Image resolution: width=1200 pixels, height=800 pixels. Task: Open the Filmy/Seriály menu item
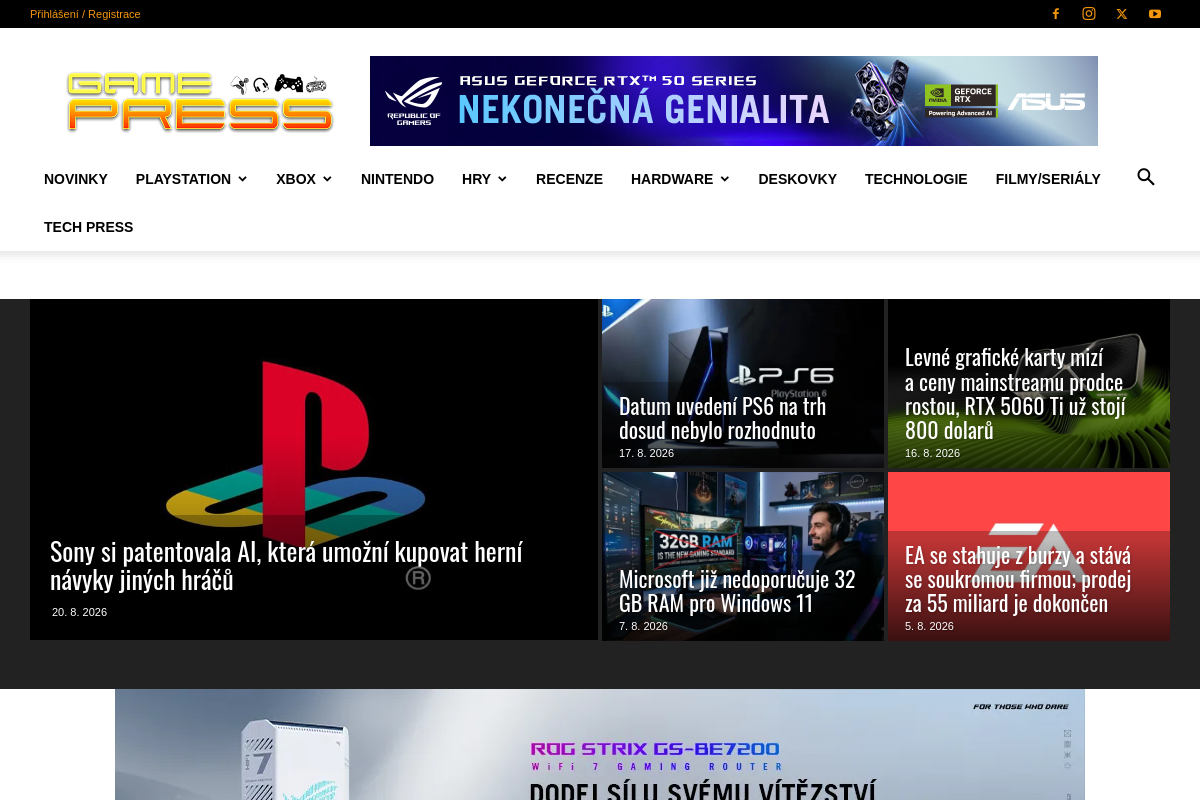[1048, 179]
